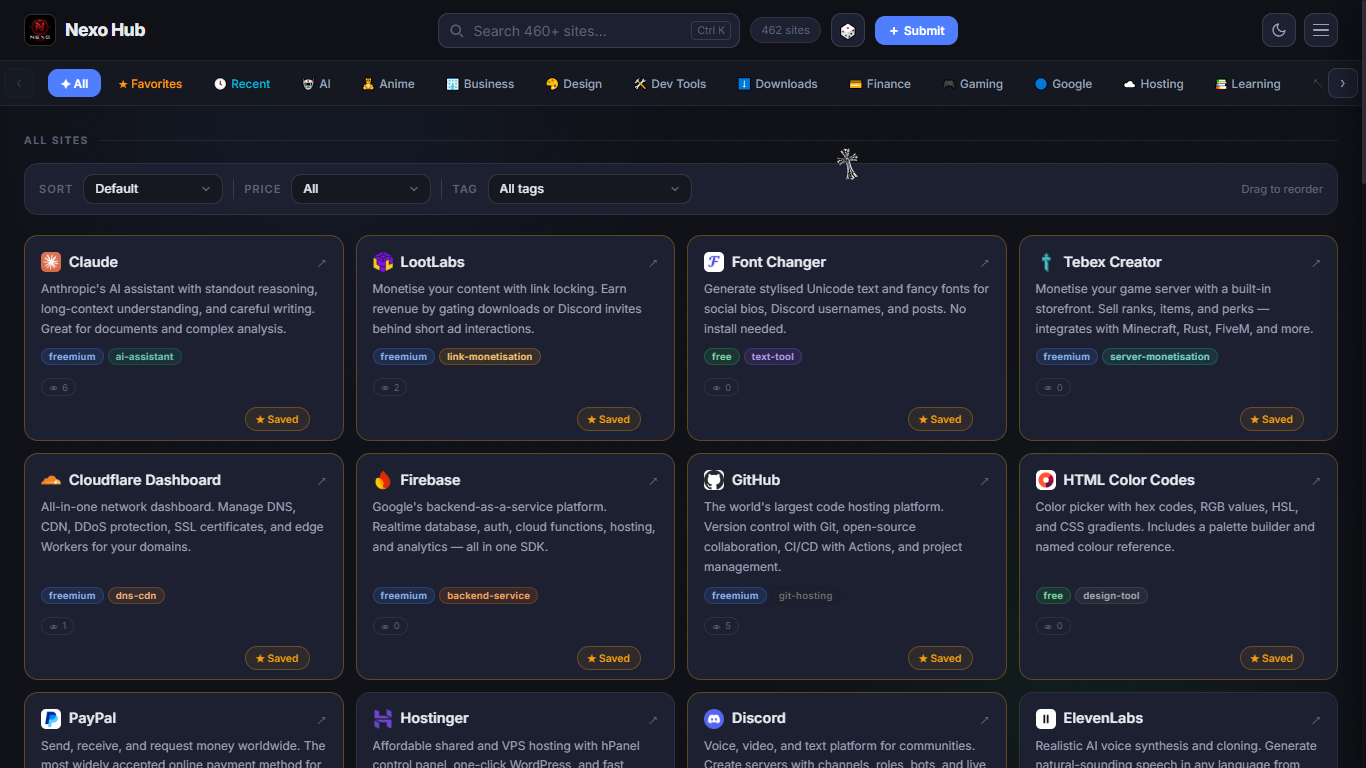Click the Font Changer logo icon
Image resolution: width=1366 pixels, height=768 pixels.
click(x=714, y=262)
